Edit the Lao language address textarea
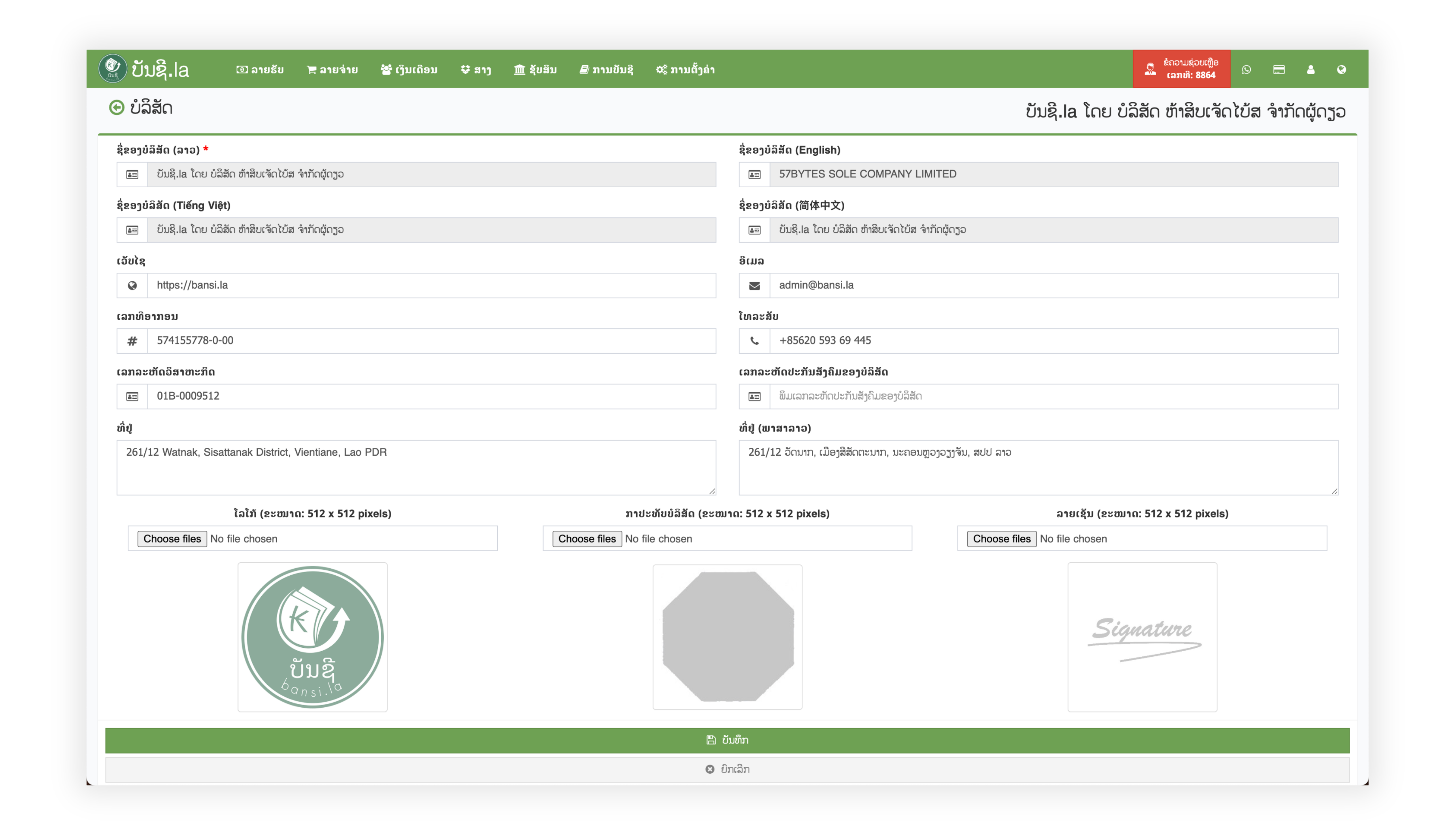Image resolution: width=1456 pixels, height=835 pixels. click(1038, 467)
